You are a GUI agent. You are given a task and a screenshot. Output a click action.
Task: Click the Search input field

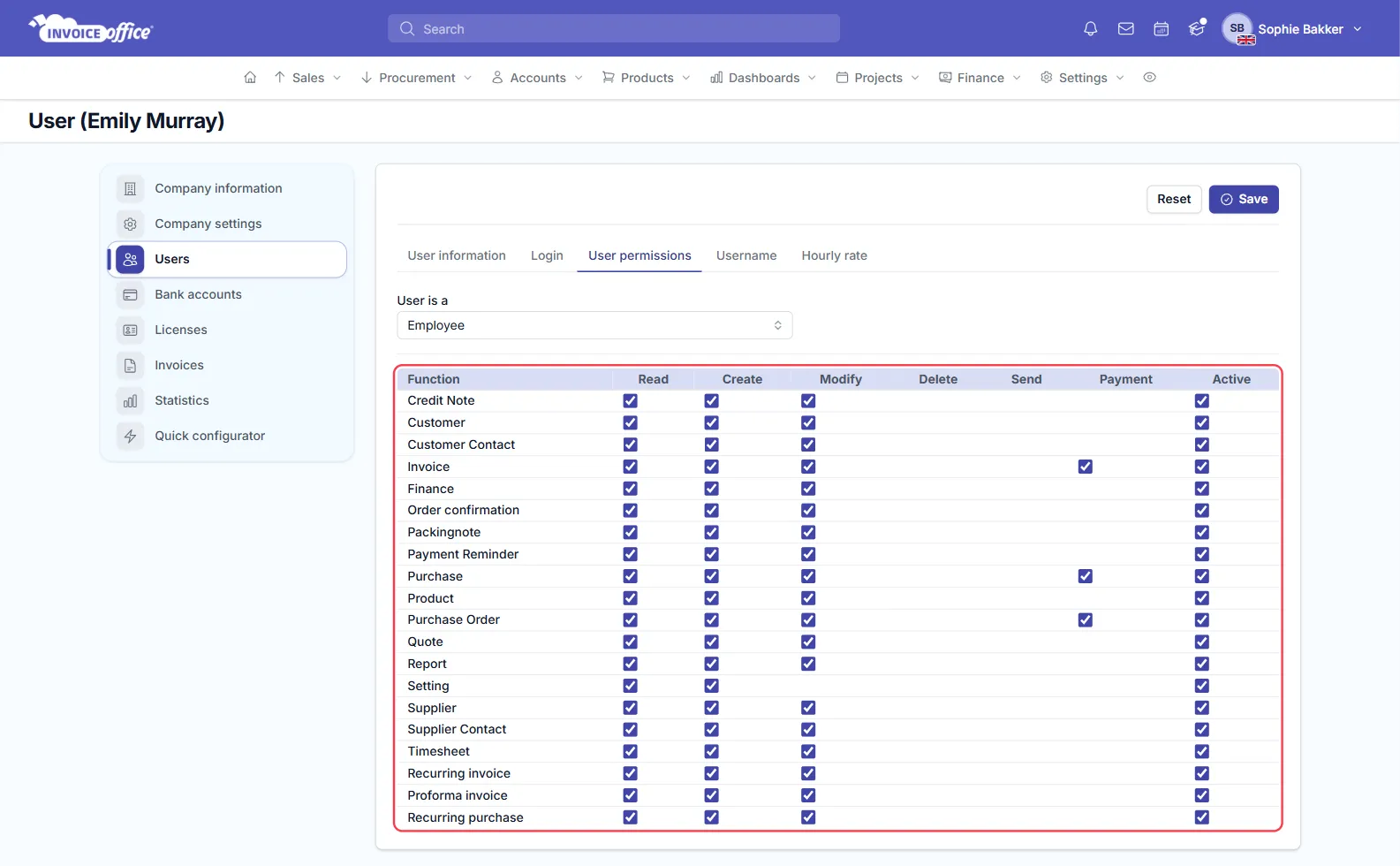coord(614,28)
